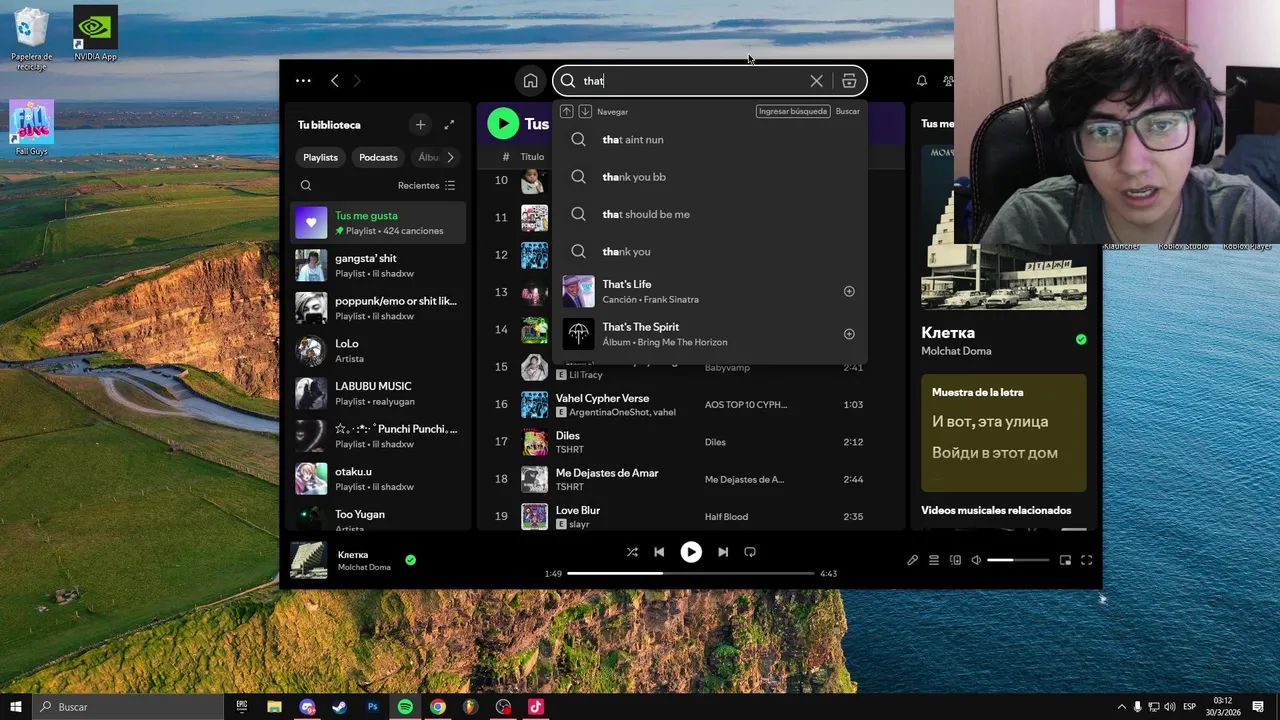Image resolution: width=1280 pixels, height=720 pixels.
Task: Open connect to a device
Action: [x=955, y=561]
